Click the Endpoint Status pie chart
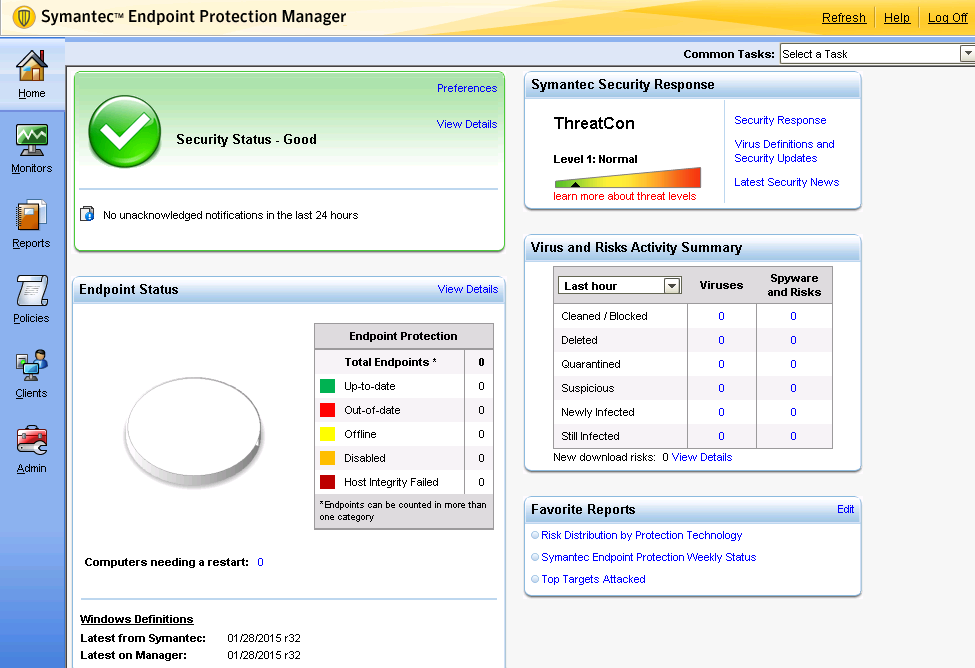This screenshot has height=668, width=975. pos(194,432)
